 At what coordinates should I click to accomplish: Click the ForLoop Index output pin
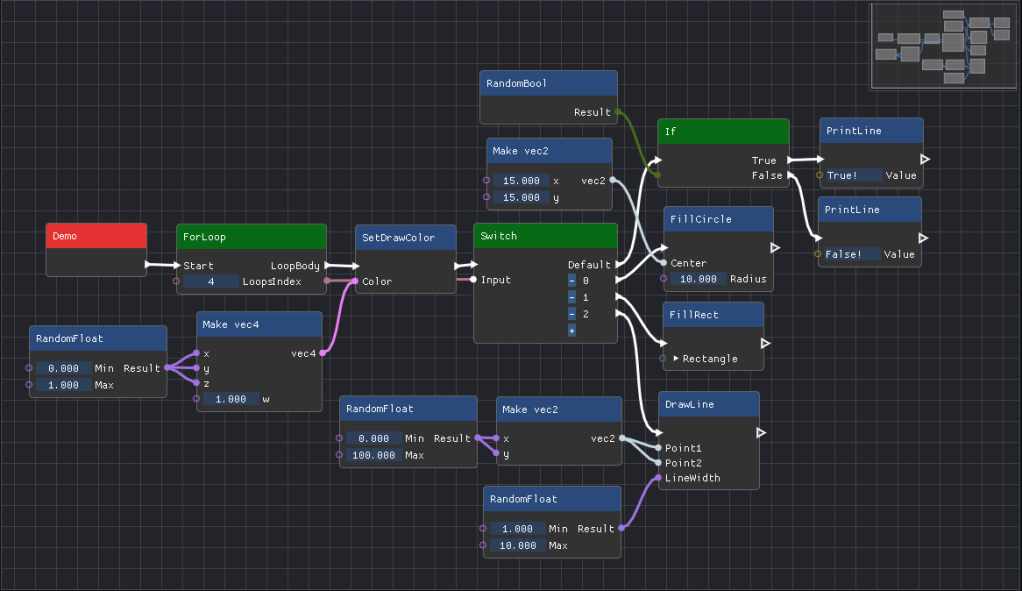[x=327, y=281]
